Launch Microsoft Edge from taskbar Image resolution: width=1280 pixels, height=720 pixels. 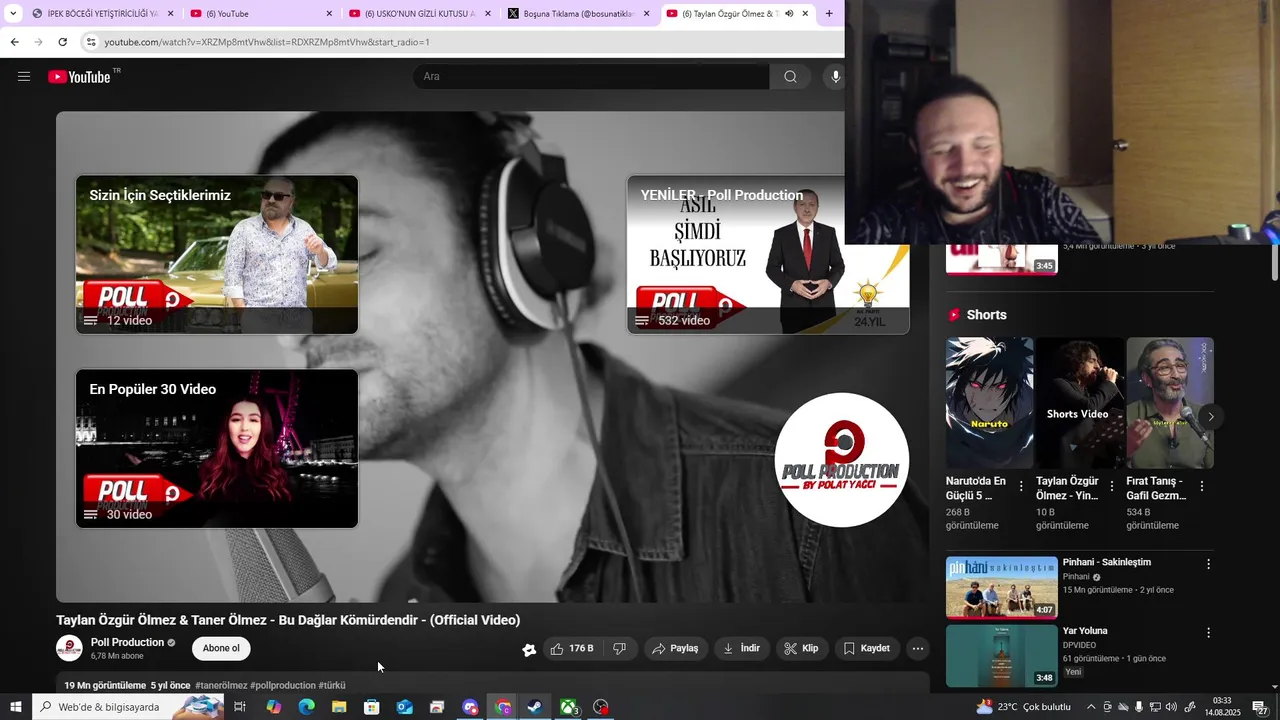(306, 707)
